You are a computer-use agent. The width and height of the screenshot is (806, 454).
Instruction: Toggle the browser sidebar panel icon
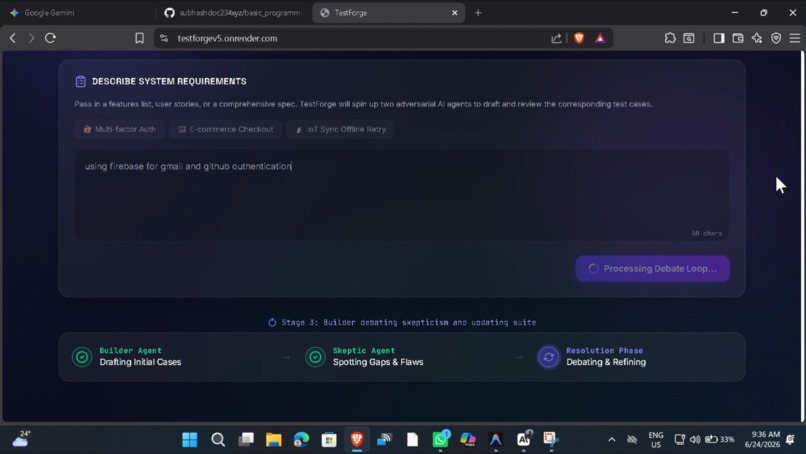719,38
